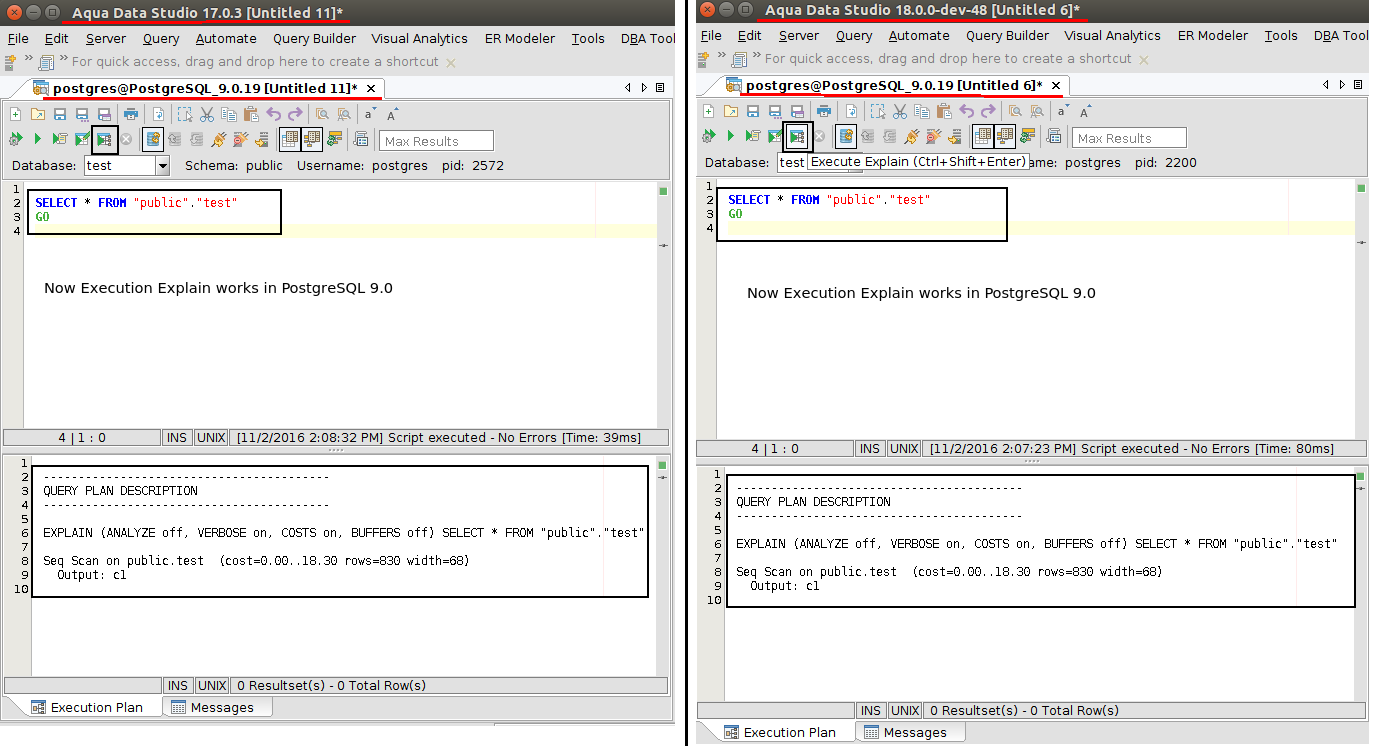Click Execute with settings gear icon, 17.0.3 window
The width and height of the screenshot is (1377, 747).
point(15,139)
